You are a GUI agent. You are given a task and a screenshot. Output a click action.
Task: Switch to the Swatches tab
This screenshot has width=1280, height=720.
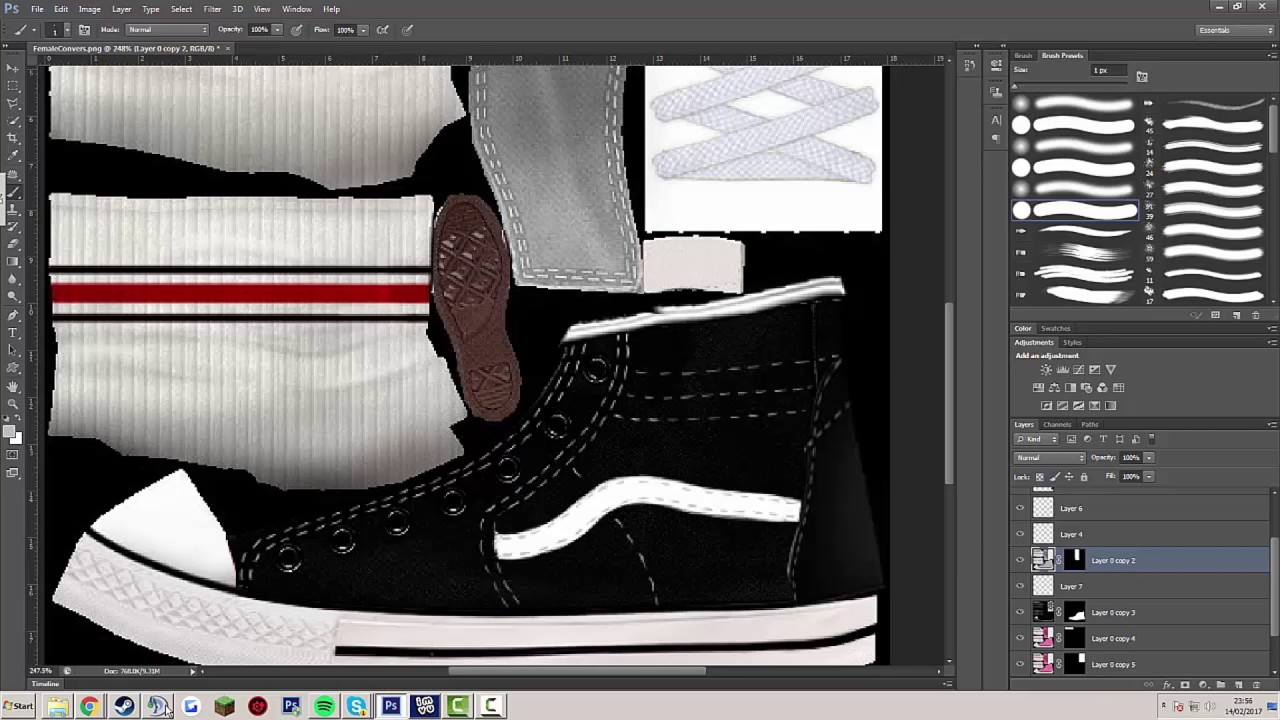click(x=1056, y=329)
